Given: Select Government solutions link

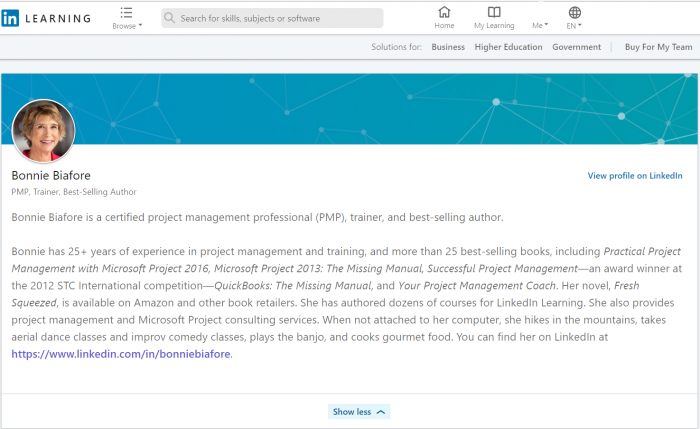Looking at the screenshot, I should click(576, 47).
